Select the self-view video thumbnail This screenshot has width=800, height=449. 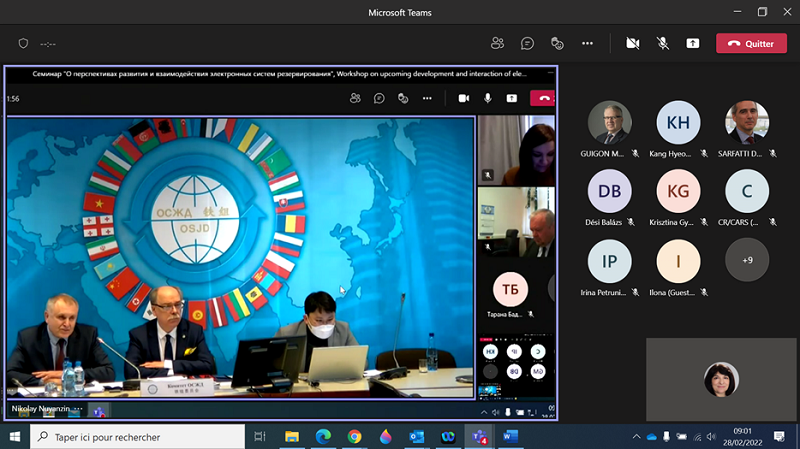(719, 378)
